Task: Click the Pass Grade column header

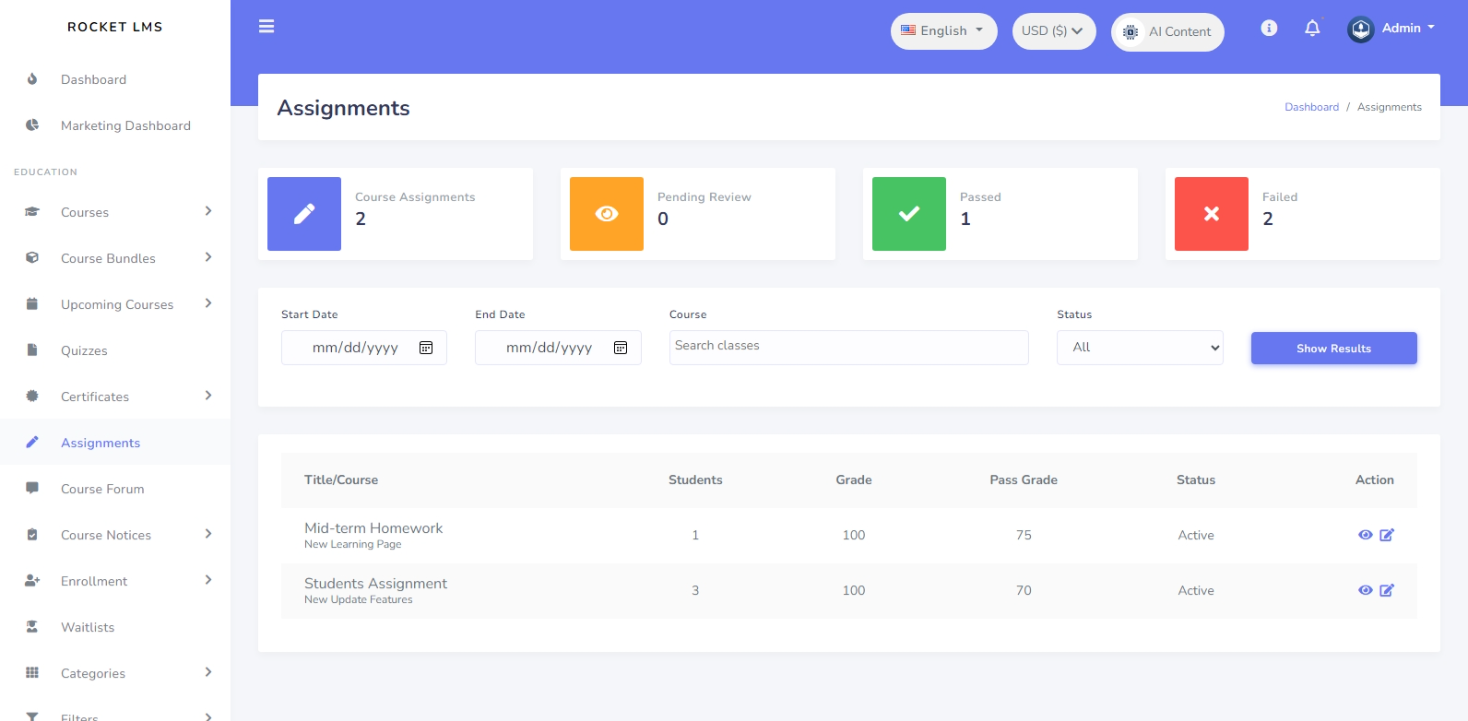Action: click(1024, 480)
